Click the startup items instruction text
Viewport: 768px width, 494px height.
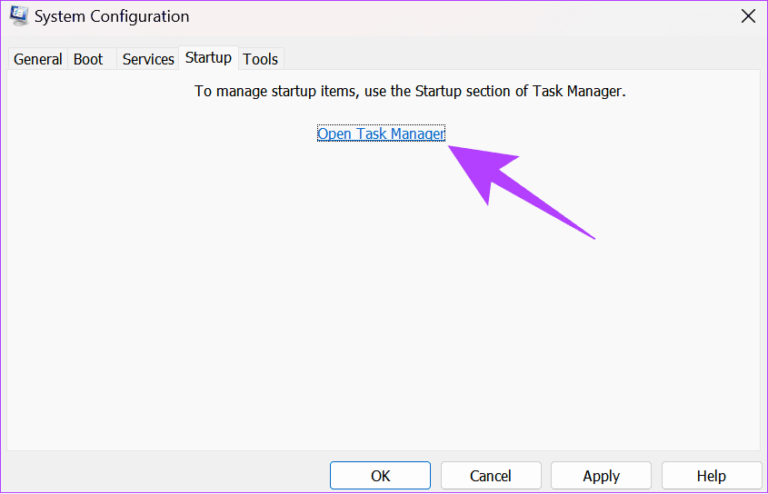click(x=409, y=91)
